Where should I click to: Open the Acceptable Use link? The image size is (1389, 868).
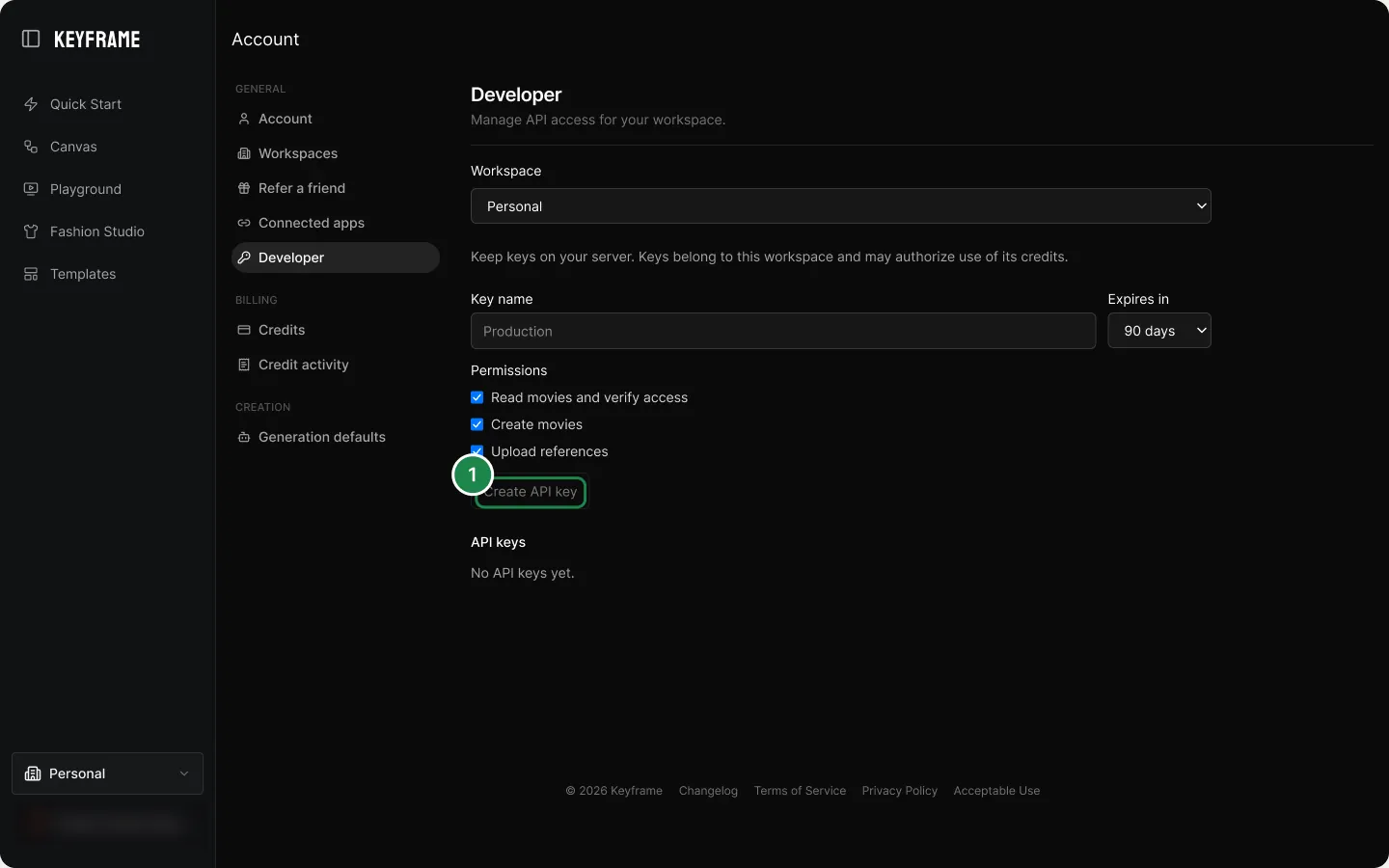coord(996,791)
